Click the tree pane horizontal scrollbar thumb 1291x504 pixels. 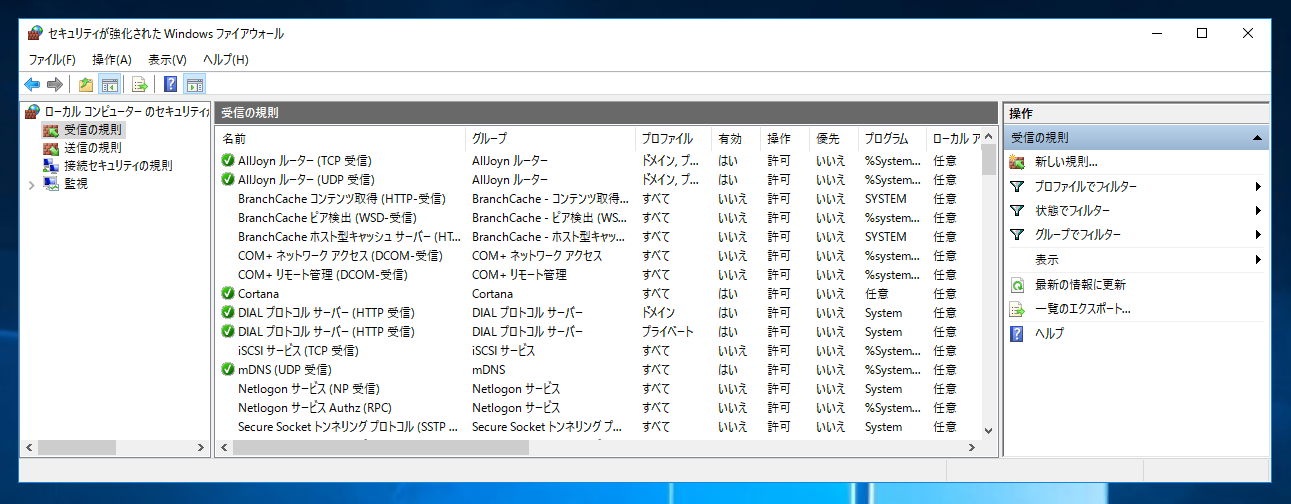[78, 447]
